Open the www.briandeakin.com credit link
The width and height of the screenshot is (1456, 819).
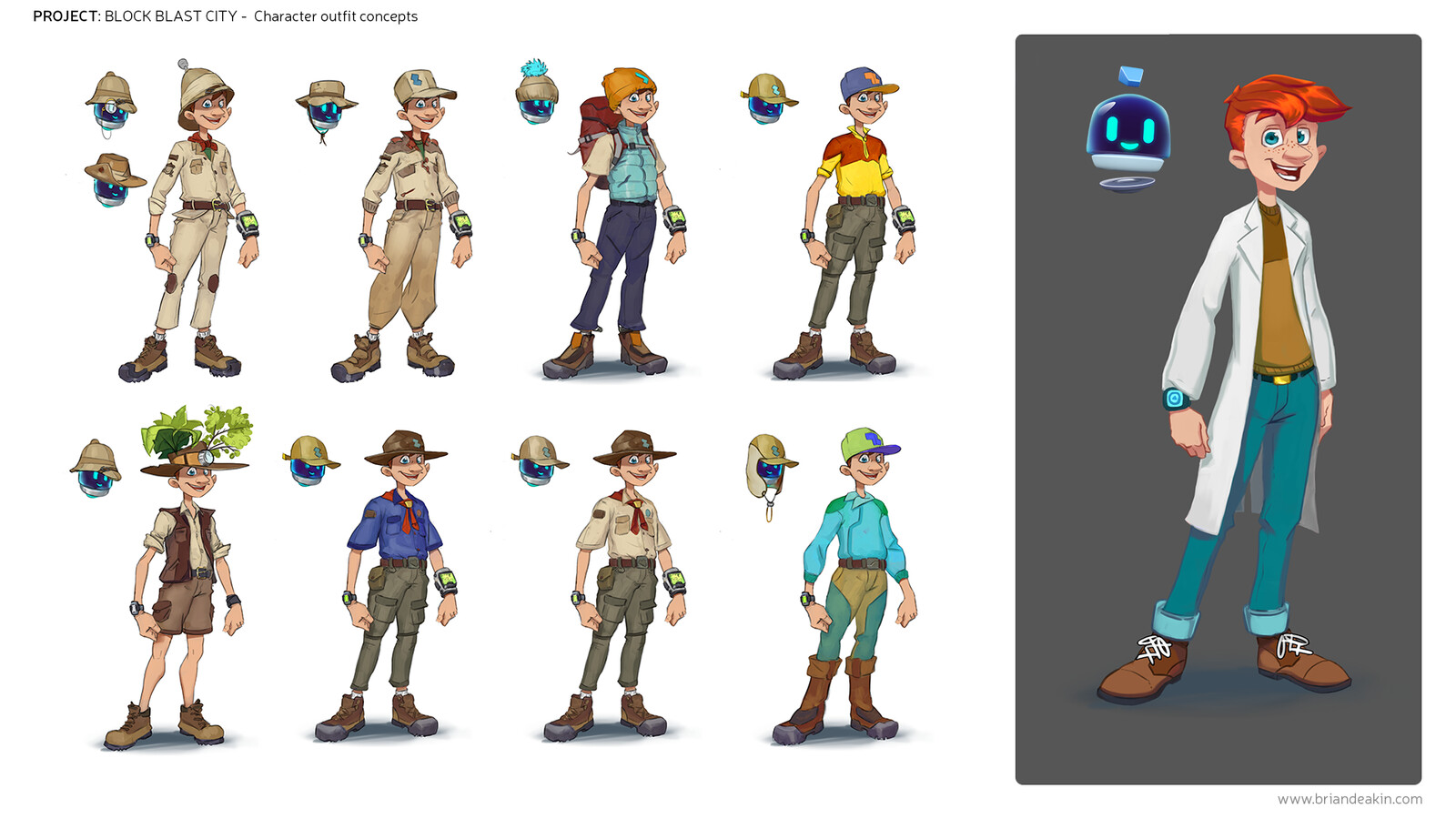[x=1350, y=799]
